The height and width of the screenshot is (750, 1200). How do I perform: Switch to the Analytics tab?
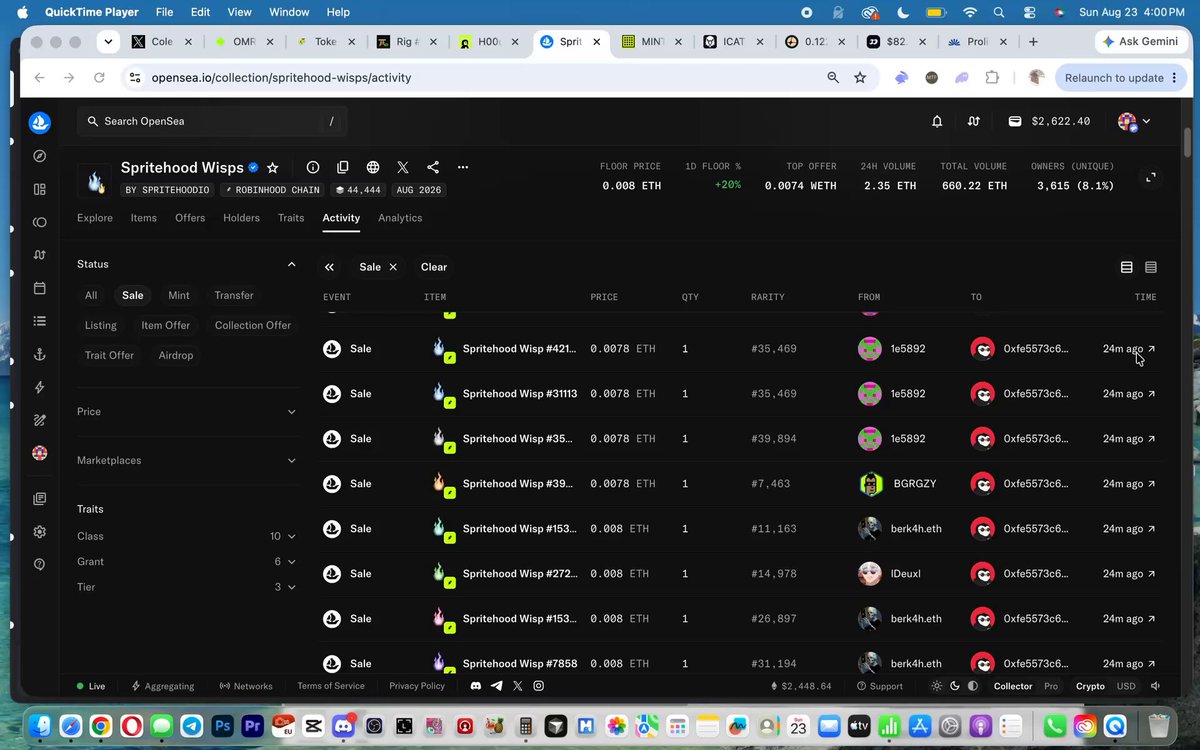pos(400,218)
